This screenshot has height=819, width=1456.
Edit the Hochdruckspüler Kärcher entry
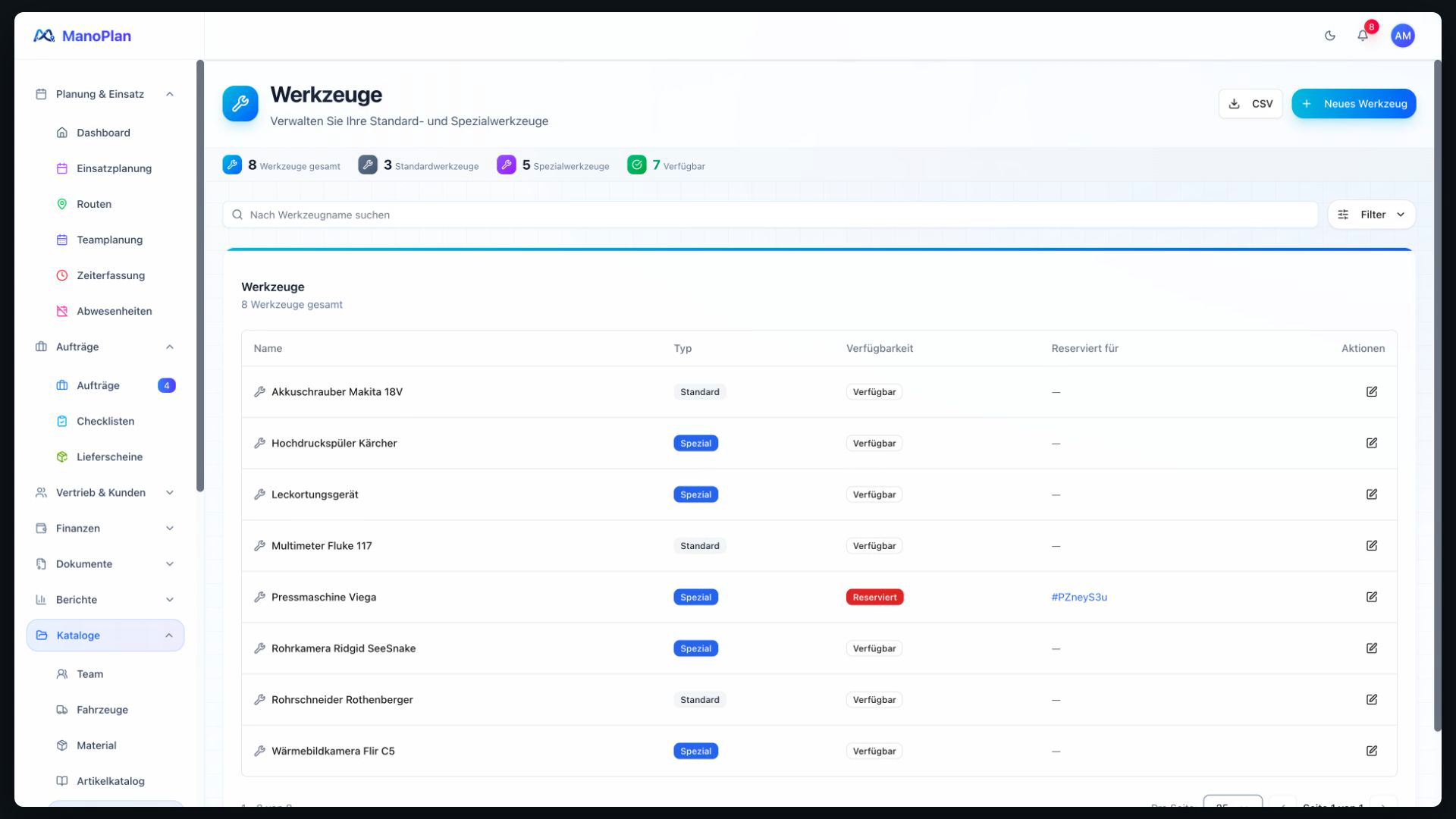click(x=1371, y=443)
